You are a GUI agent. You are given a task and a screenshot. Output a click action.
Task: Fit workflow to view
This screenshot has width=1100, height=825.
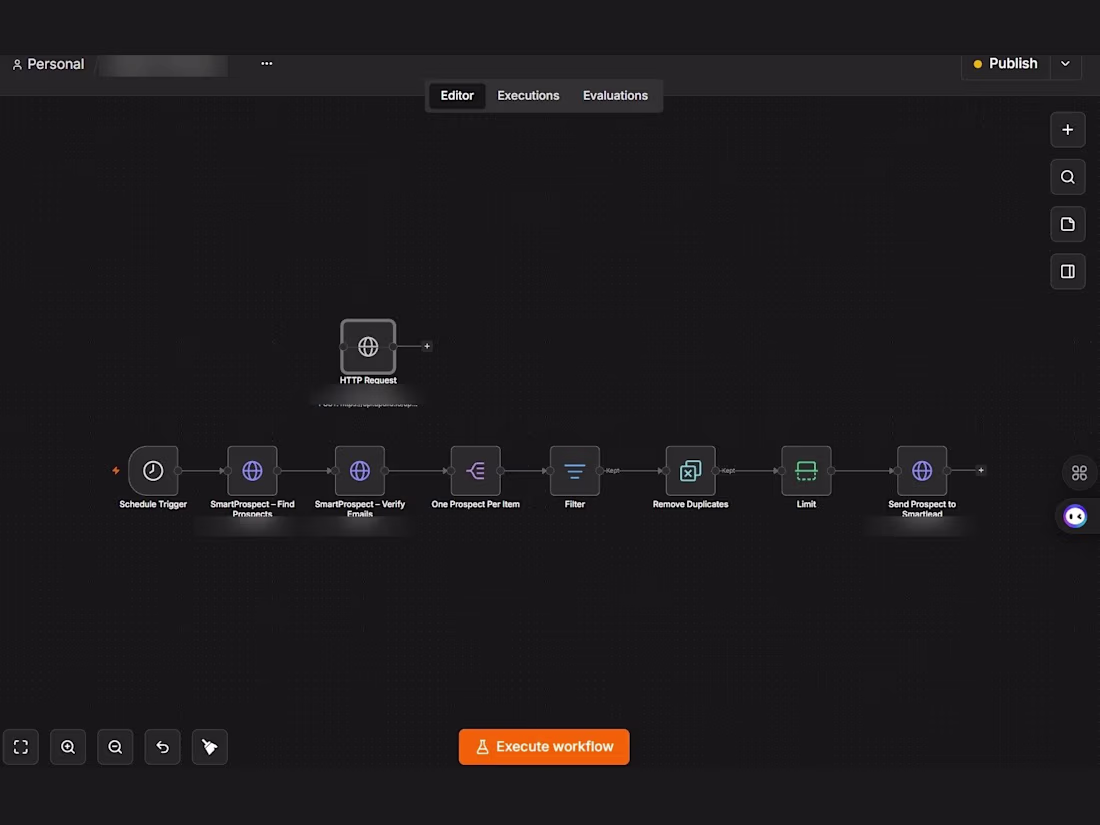click(x=21, y=747)
